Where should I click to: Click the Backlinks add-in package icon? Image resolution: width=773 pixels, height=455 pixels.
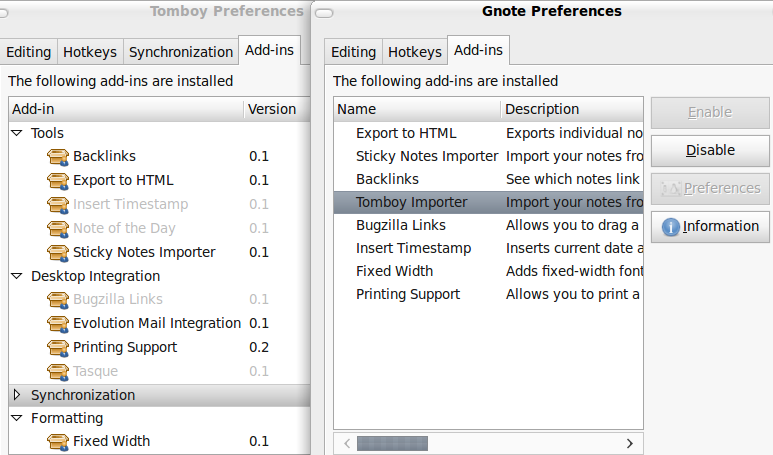click(58, 157)
